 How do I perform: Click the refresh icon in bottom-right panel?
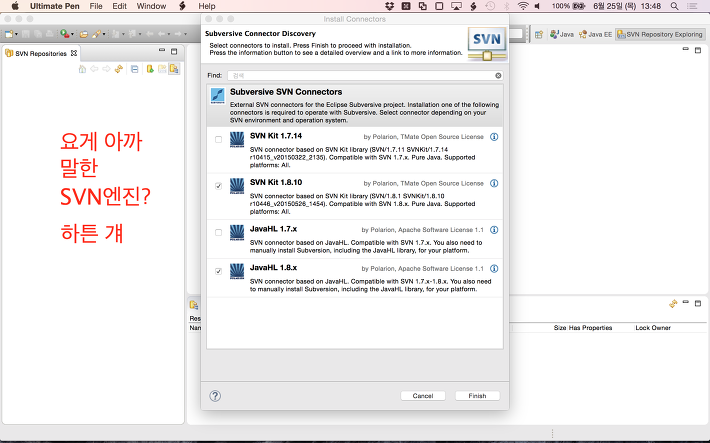(x=673, y=303)
